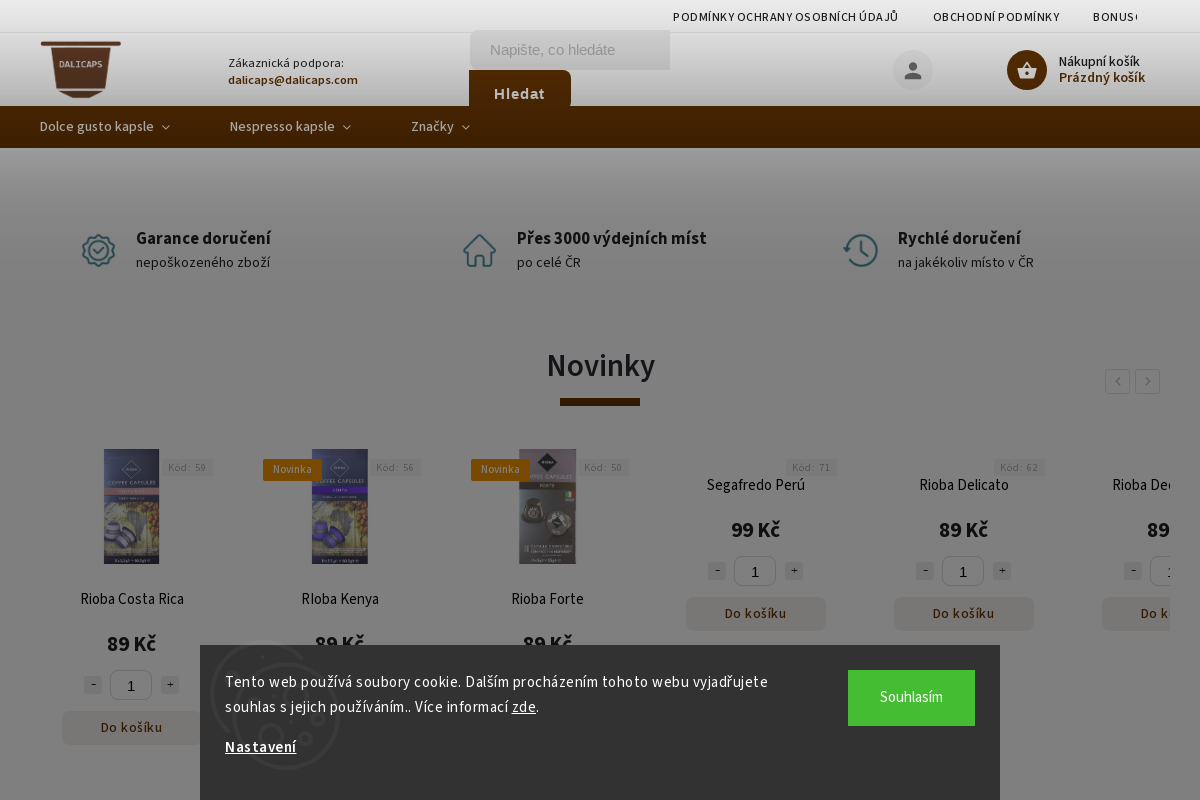Open the user account icon

(x=911, y=69)
